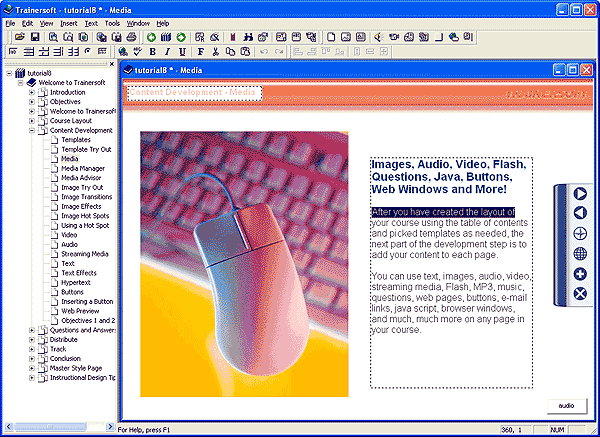Select the Web Preview page in tree
This screenshot has width=600, height=437.
point(80,311)
